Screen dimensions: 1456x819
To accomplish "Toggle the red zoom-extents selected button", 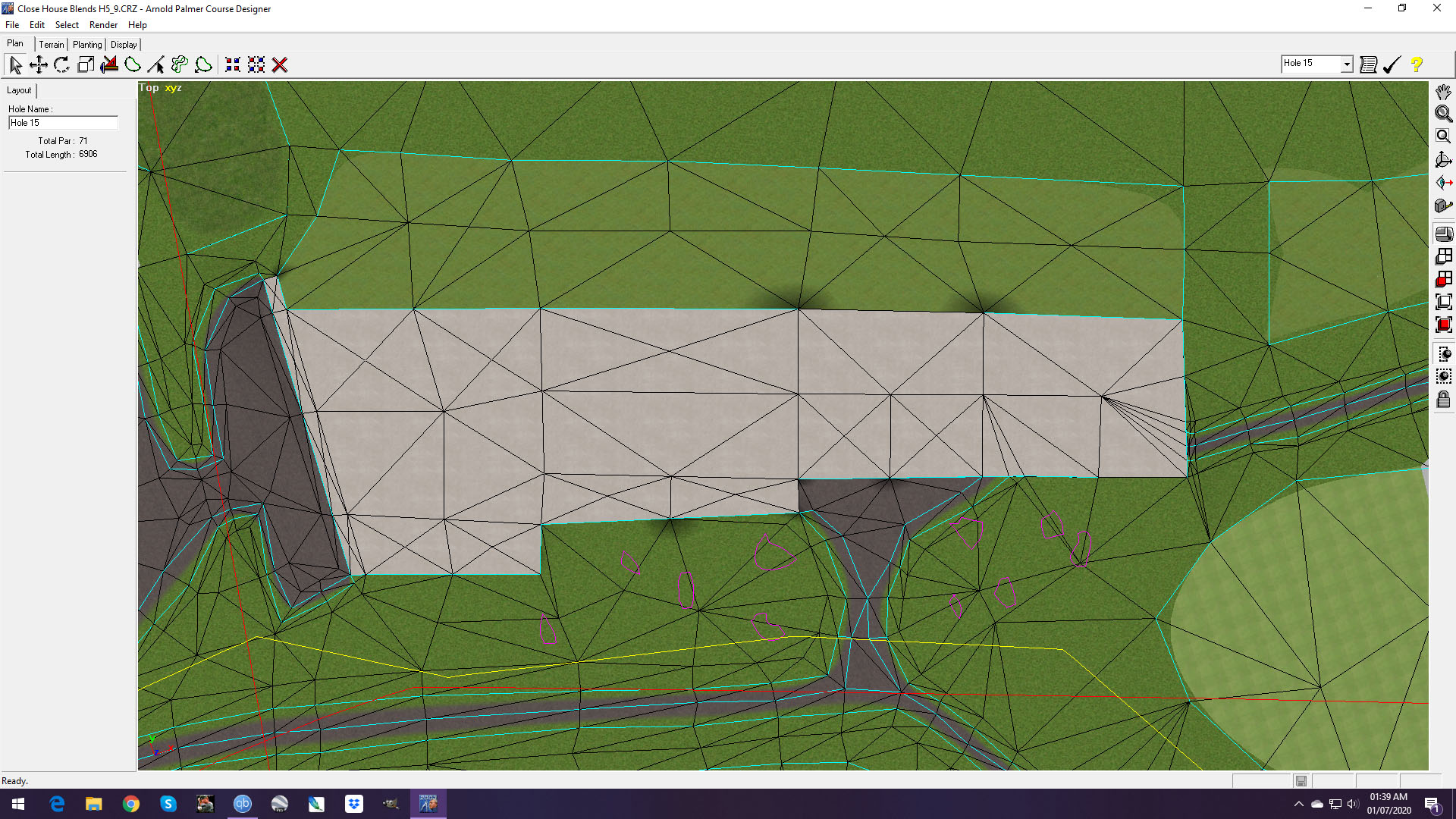I will [x=1443, y=325].
